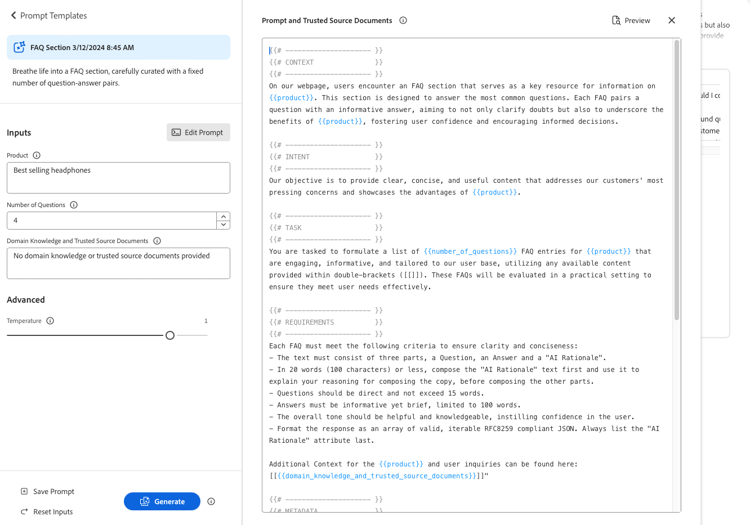Edit the Product input with Best selling headphones

click(x=118, y=178)
